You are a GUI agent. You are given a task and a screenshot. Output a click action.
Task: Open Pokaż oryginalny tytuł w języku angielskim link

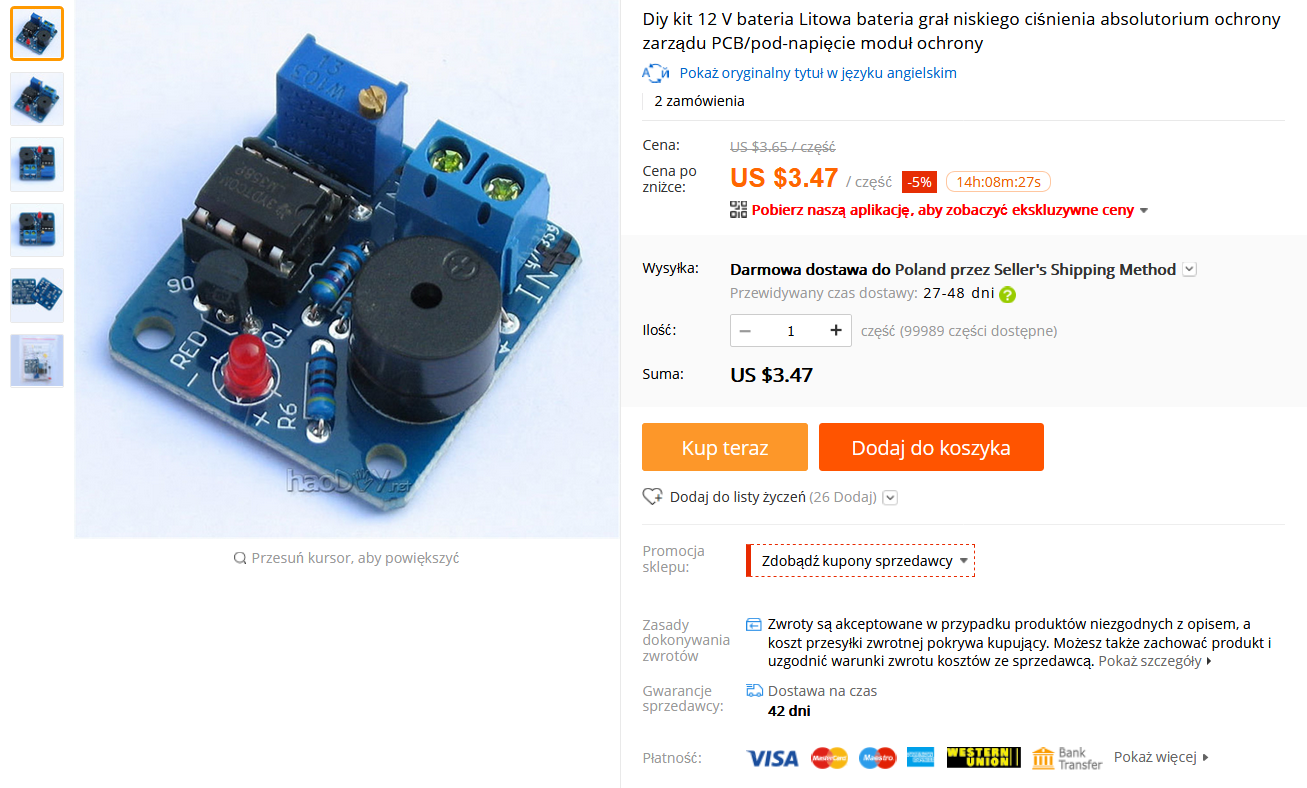818,73
